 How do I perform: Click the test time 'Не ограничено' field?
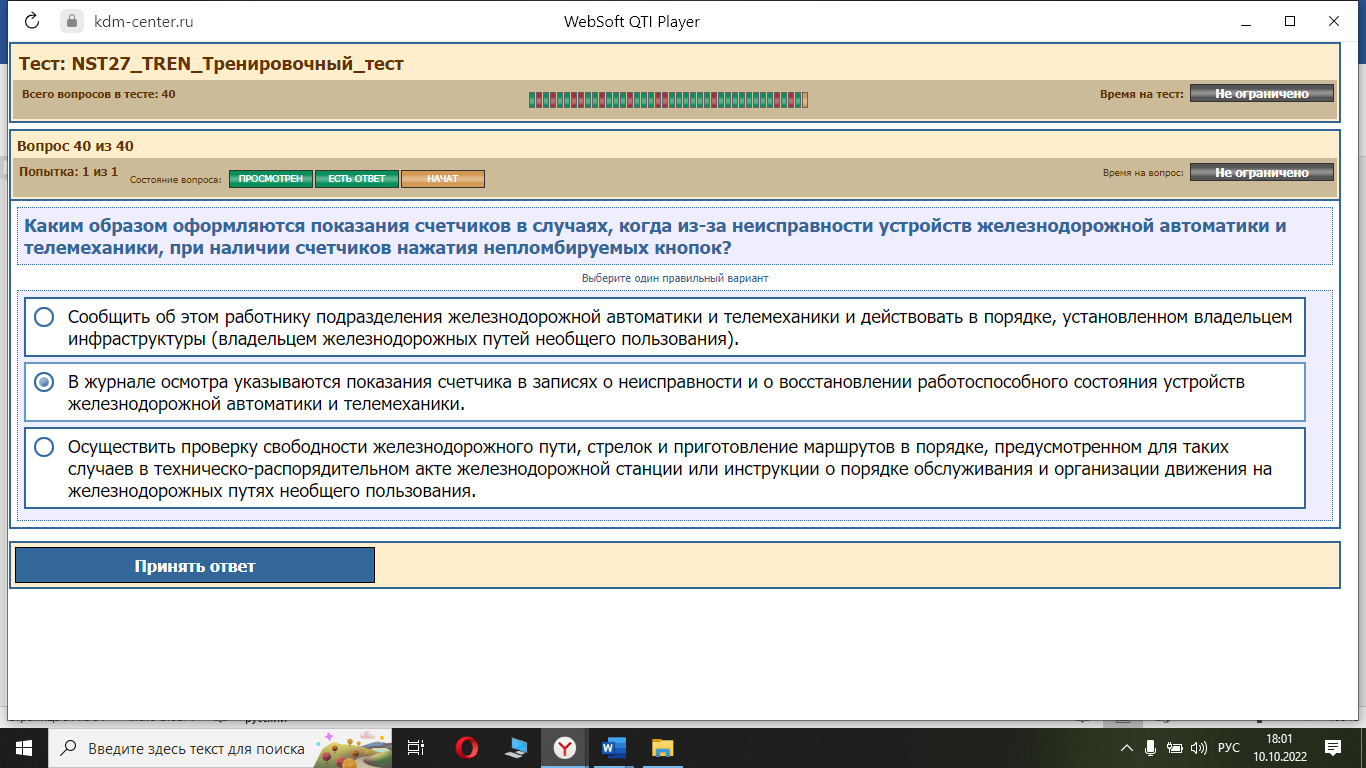pos(1262,93)
